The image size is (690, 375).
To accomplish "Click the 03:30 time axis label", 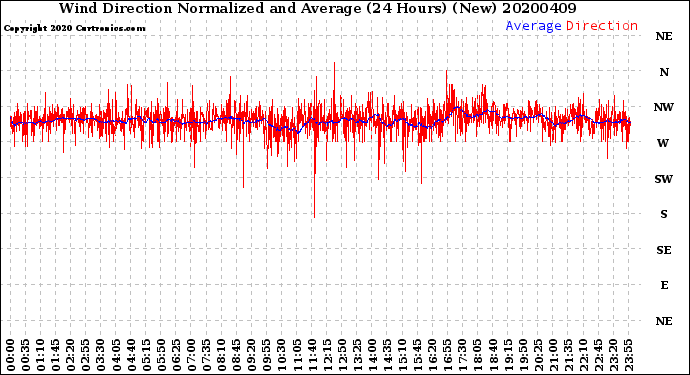I will [x=101, y=355].
